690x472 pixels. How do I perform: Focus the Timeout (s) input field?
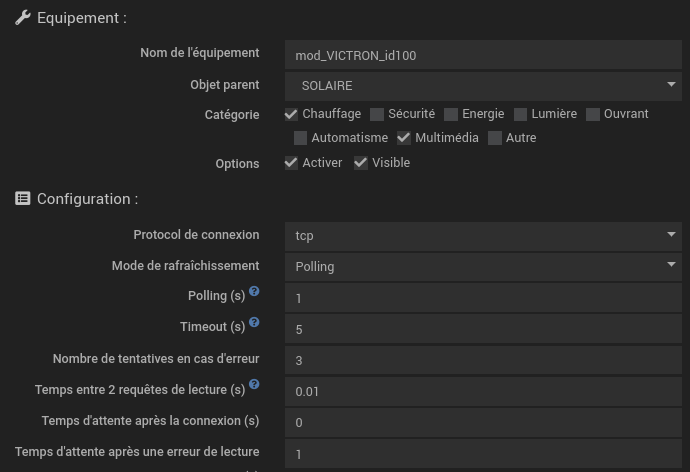click(482, 329)
